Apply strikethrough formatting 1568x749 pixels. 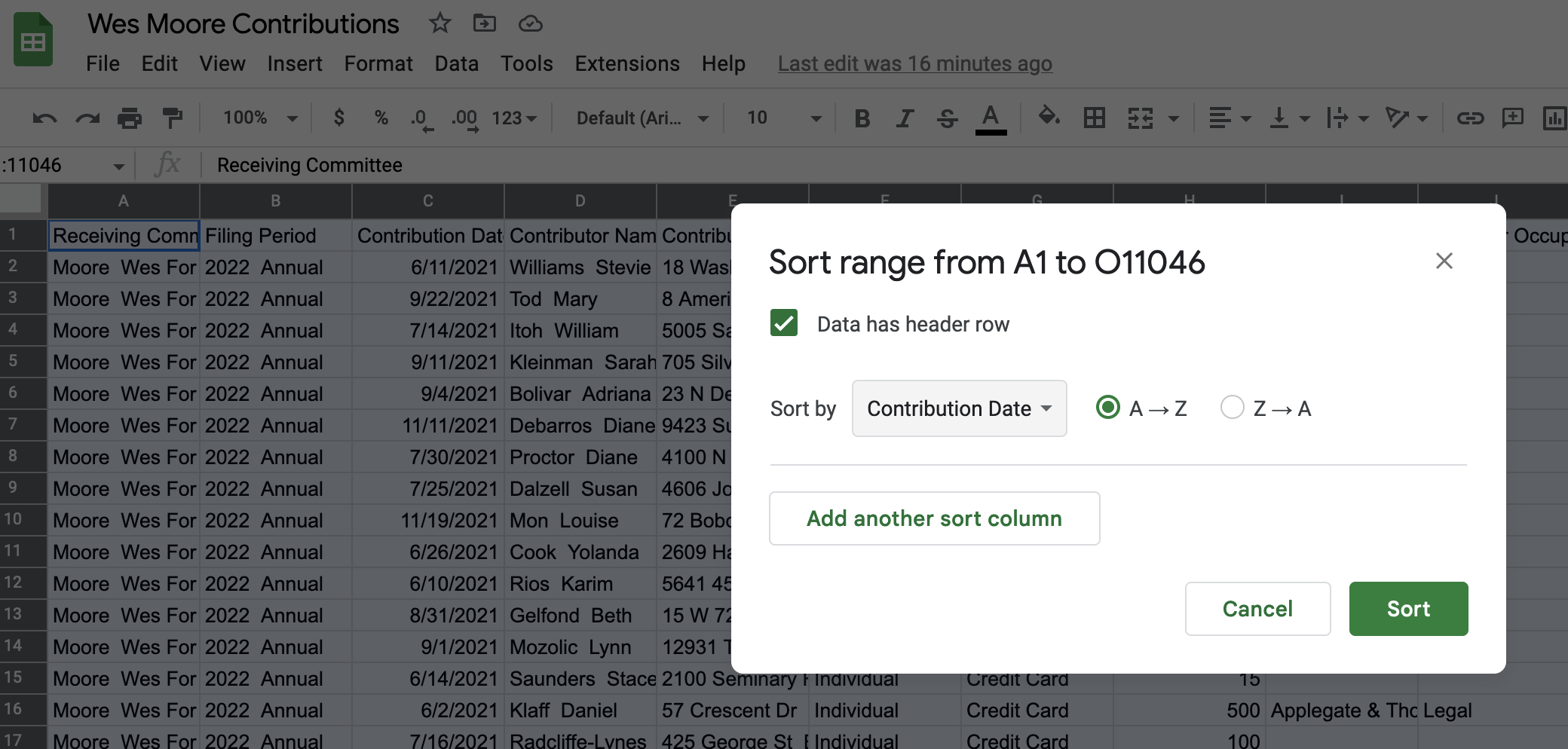coord(948,118)
